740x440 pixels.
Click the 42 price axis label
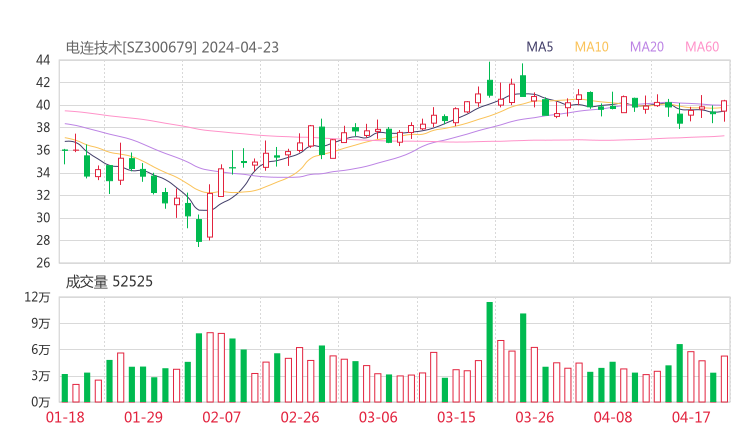[43, 83]
